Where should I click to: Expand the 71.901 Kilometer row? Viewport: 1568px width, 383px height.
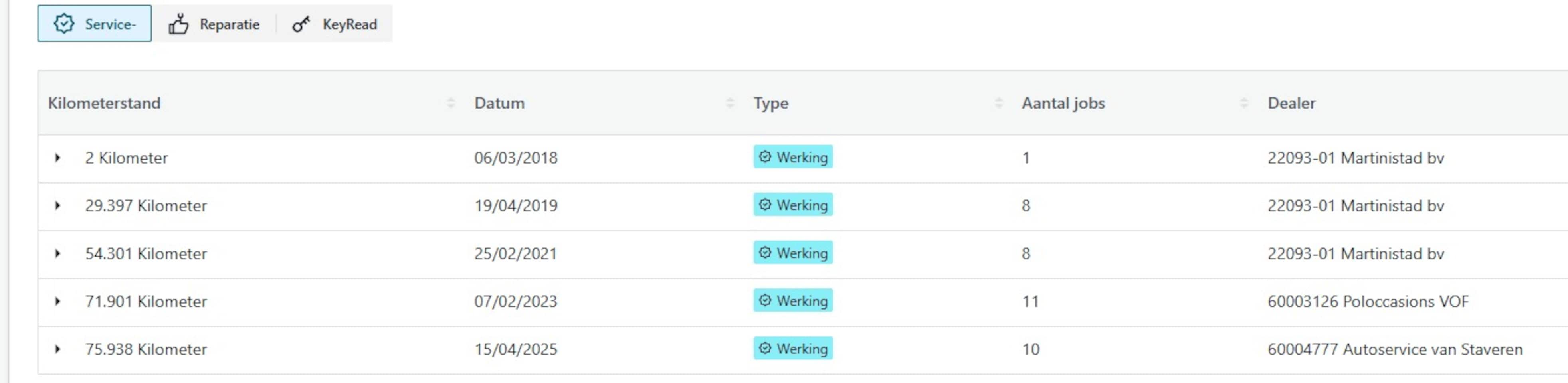click(x=57, y=302)
